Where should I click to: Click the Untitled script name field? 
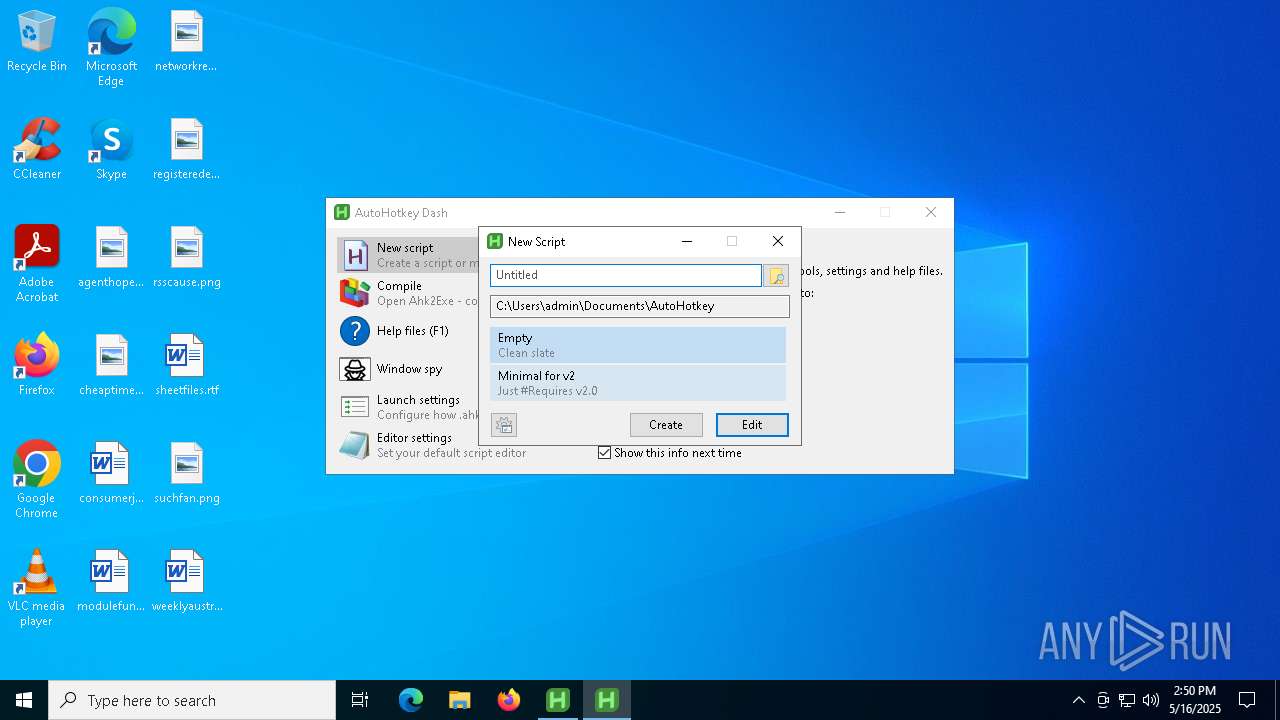[626, 275]
